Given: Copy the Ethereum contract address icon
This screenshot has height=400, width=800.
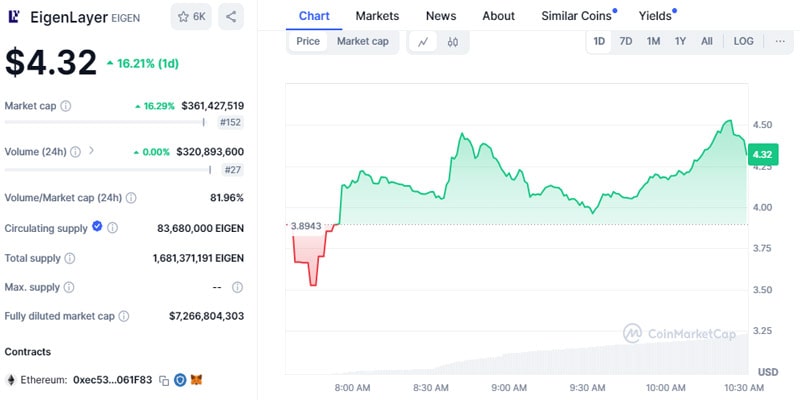Looking at the screenshot, I should (x=164, y=380).
